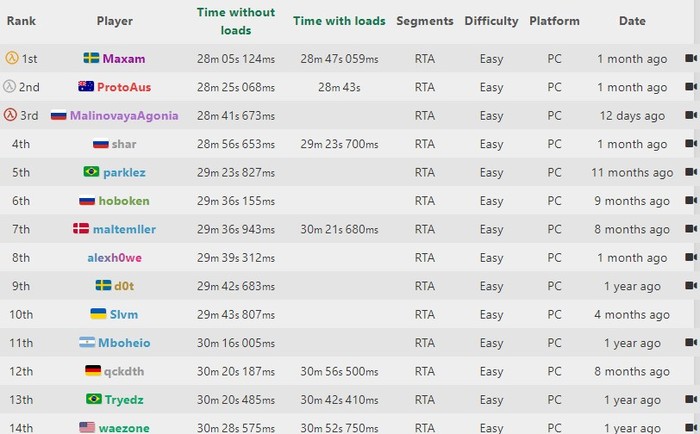Screen dimensions: 700x434
Task: Click the Swedish flag beside Maxam
Action: (x=91, y=59)
